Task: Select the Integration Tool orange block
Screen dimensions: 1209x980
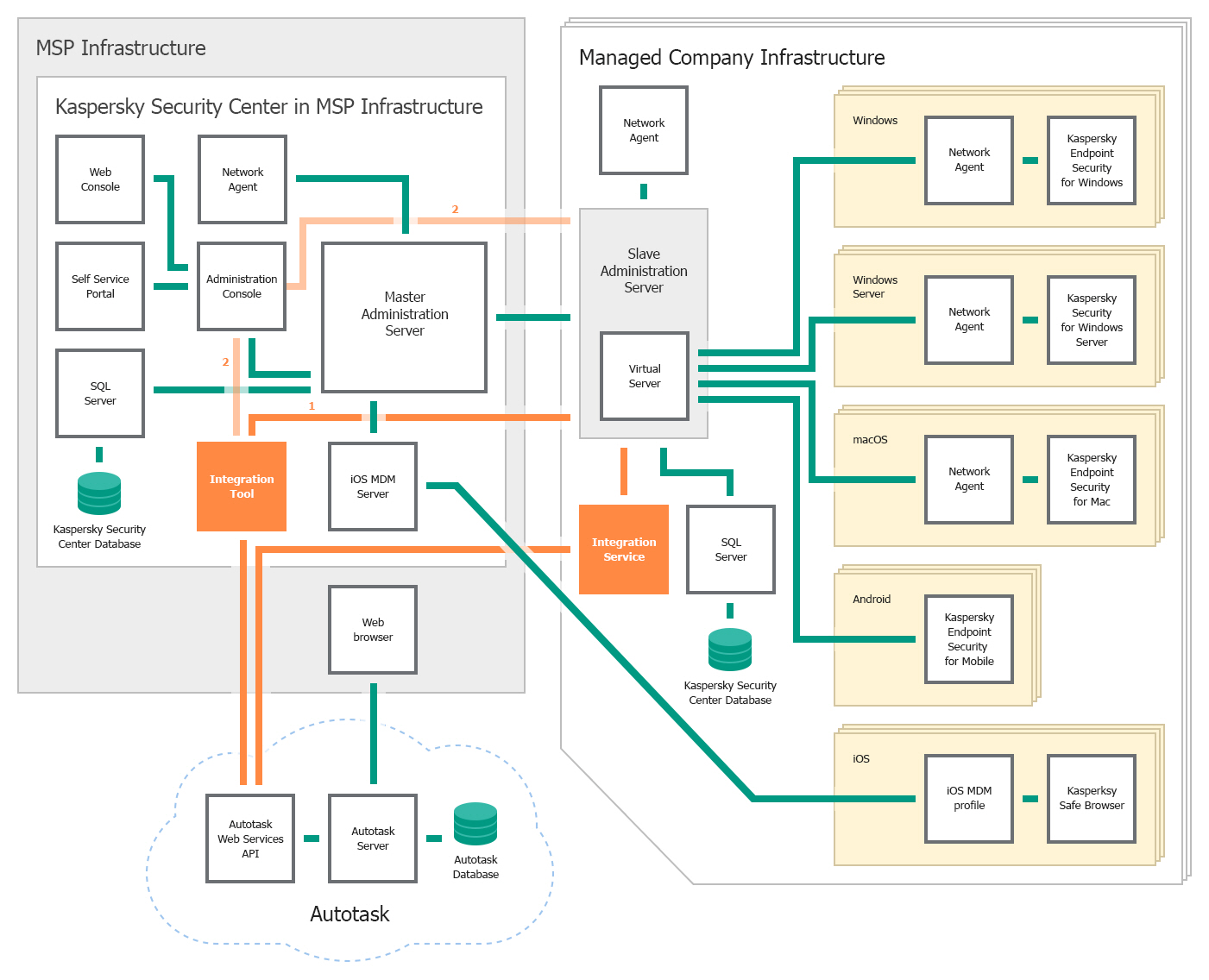Action: pos(242,486)
